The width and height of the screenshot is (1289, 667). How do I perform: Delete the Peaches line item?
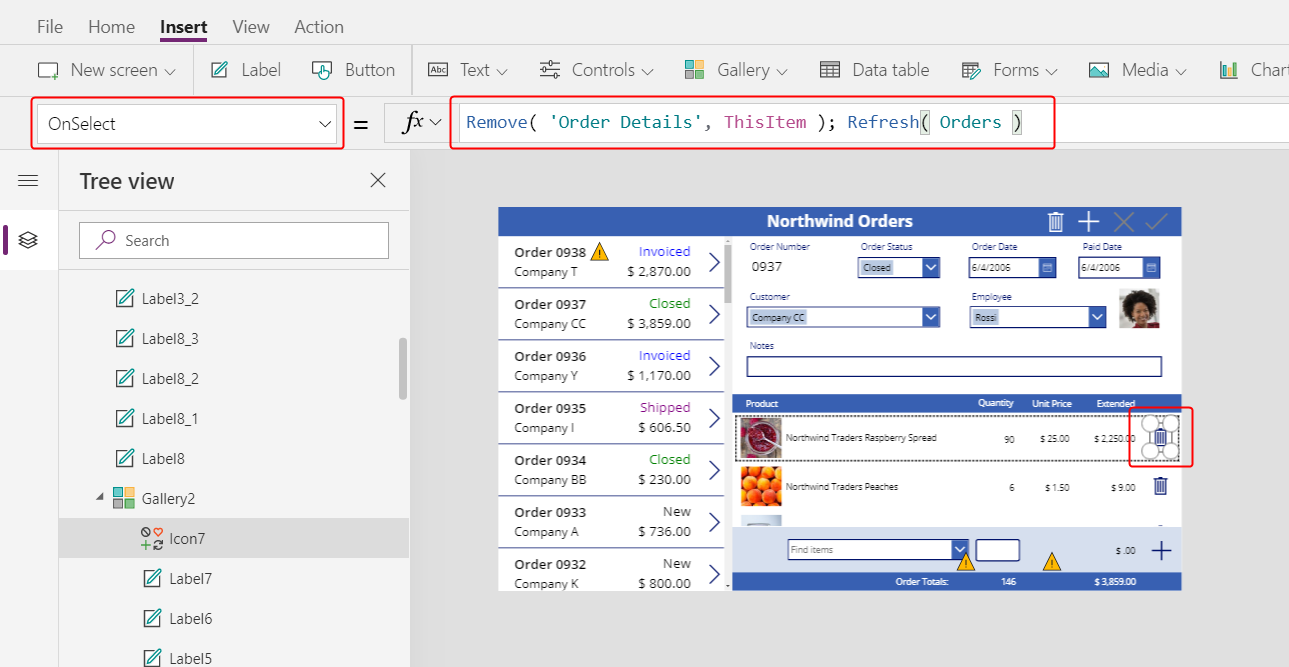tap(1160, 486)
